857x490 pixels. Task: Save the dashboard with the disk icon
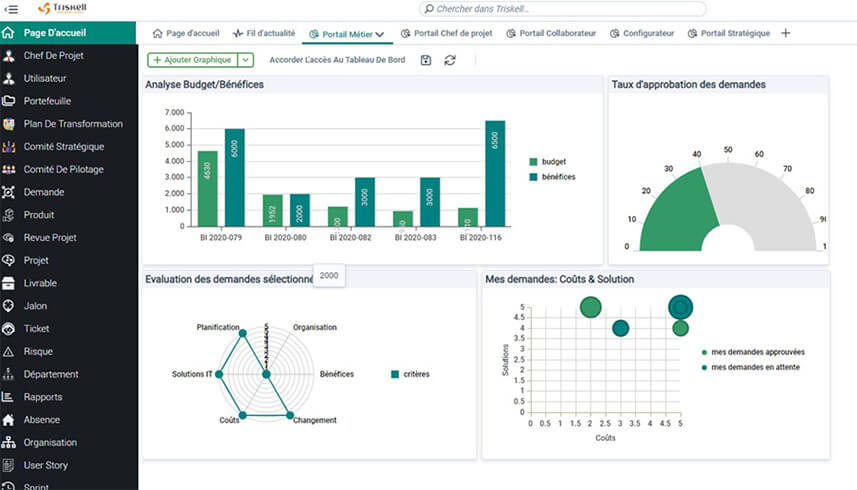coord(426,60)
